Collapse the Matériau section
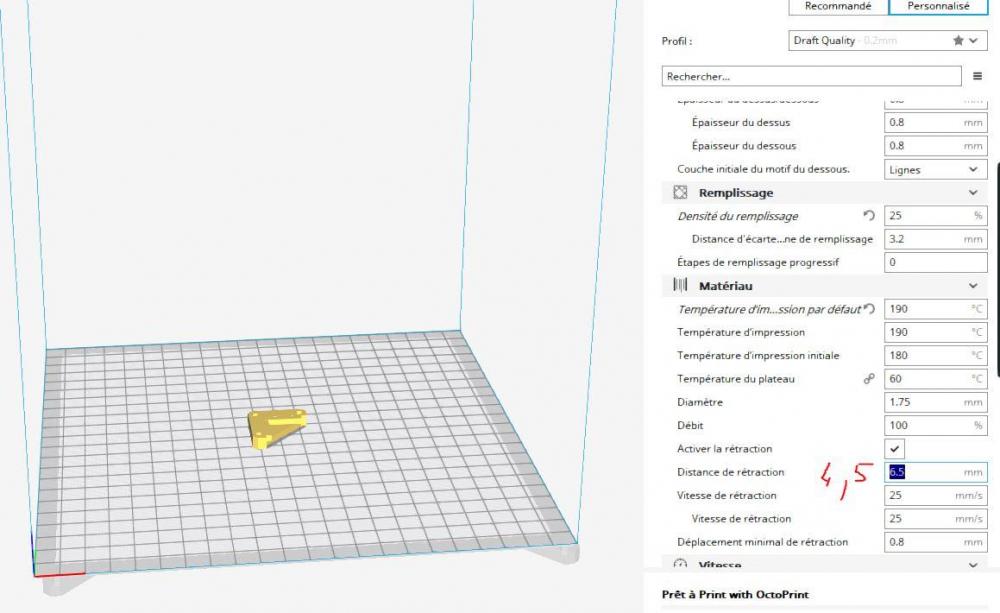The height and width of the screenshot is (613, 1000). coord(973,286)
